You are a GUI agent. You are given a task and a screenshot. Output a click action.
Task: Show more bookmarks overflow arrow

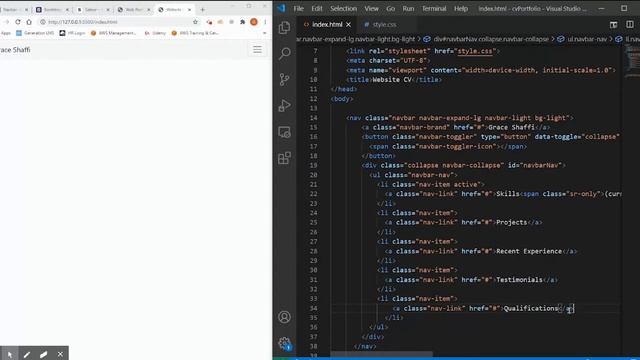coord(264,33)
